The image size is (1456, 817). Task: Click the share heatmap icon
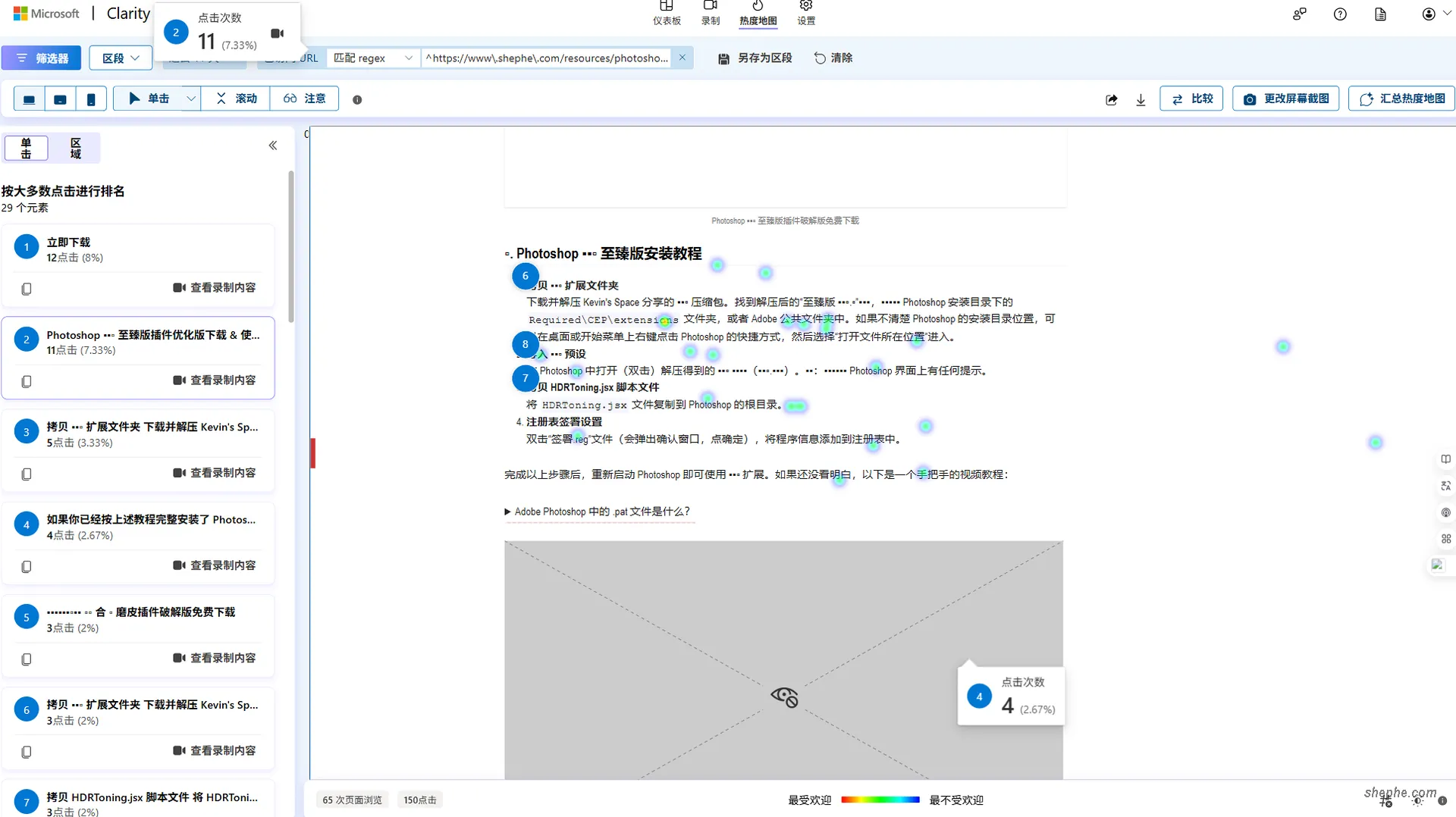[1112, 99]
